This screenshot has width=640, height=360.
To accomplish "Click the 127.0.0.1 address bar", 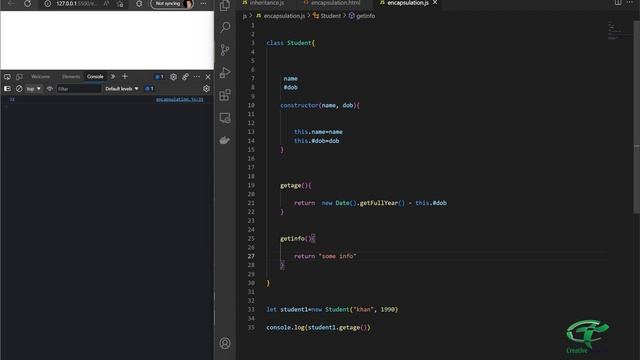I will tap(76, 4).
